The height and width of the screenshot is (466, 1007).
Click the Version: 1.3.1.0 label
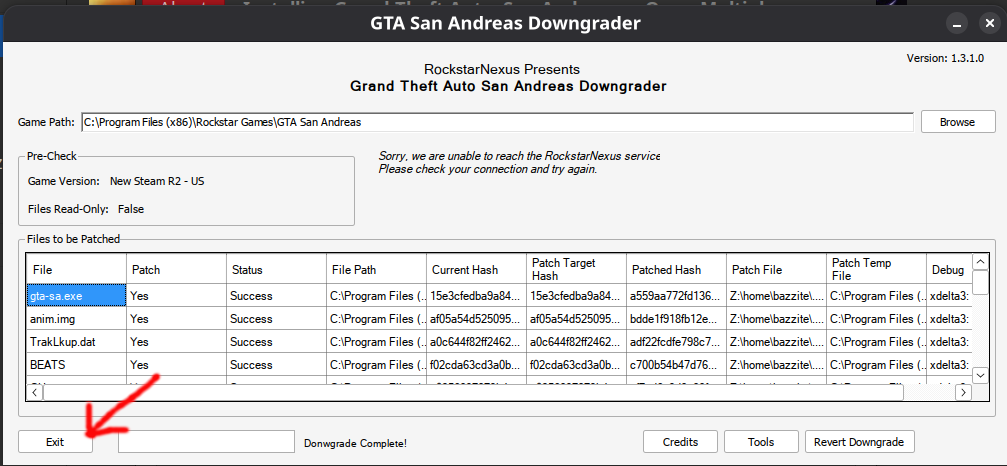click(945, 58)
